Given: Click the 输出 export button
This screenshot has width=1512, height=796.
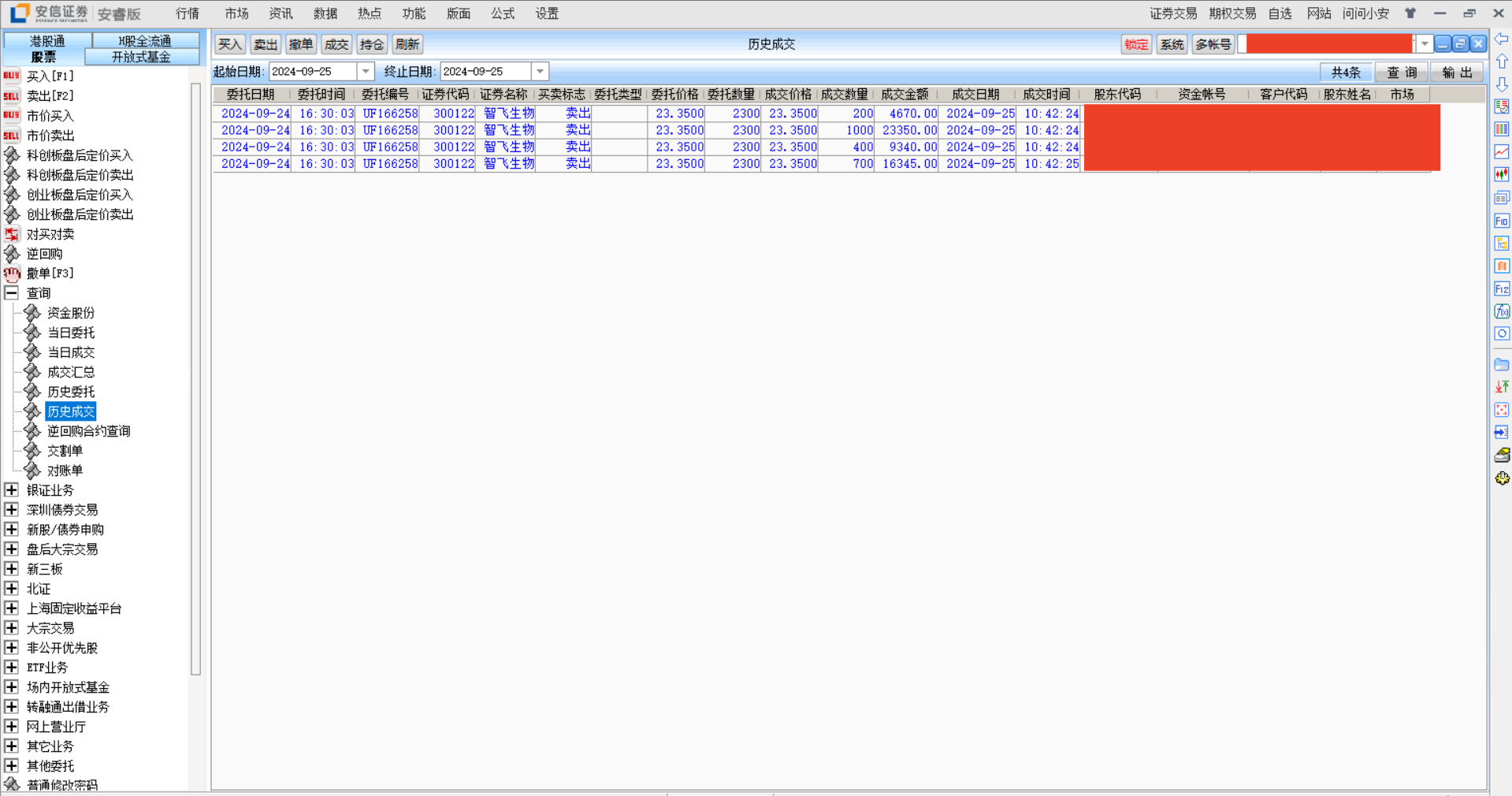Looking at the screenshot, I should [x=1457, y=73].
